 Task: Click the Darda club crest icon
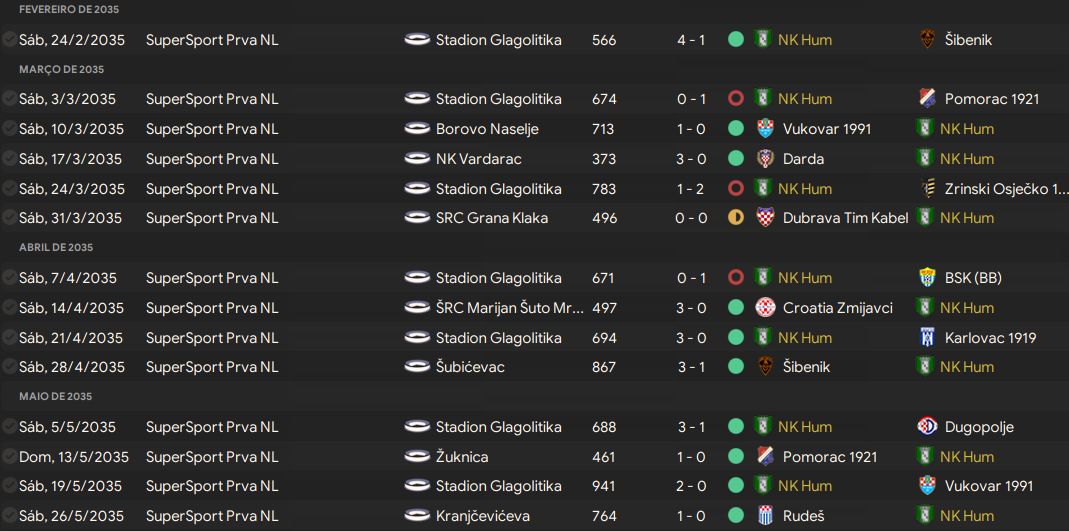tap(765, 159)
